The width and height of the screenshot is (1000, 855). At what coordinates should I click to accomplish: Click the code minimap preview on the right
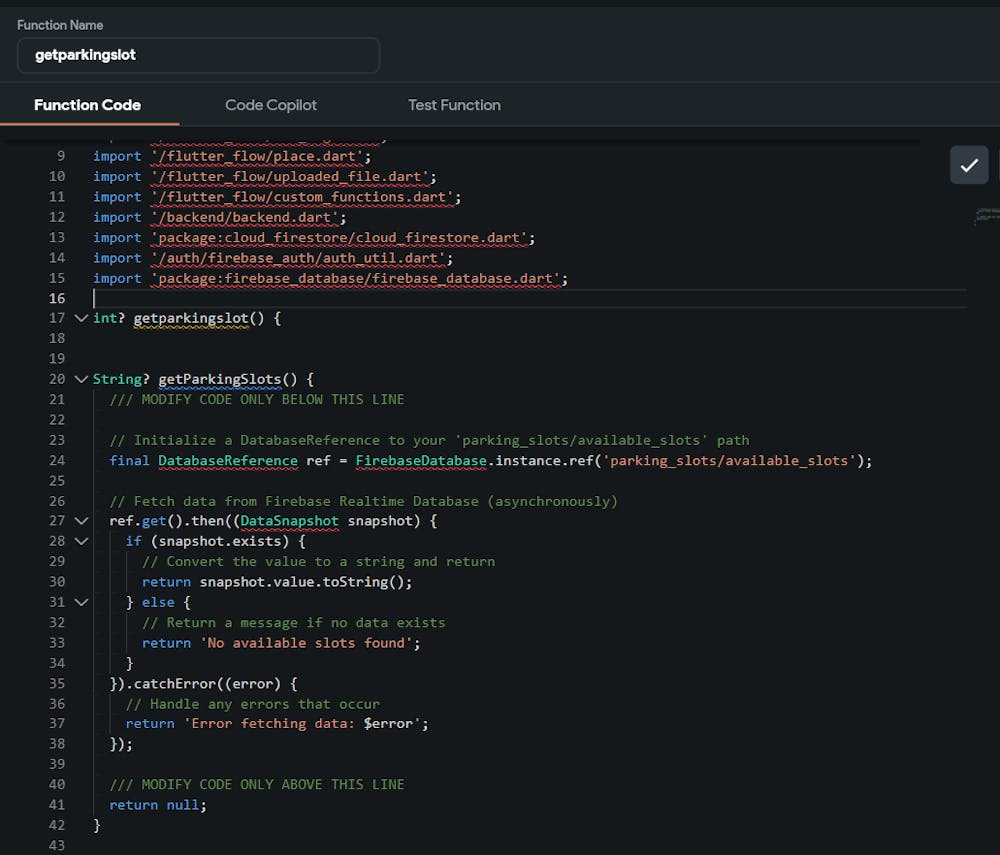986,216
